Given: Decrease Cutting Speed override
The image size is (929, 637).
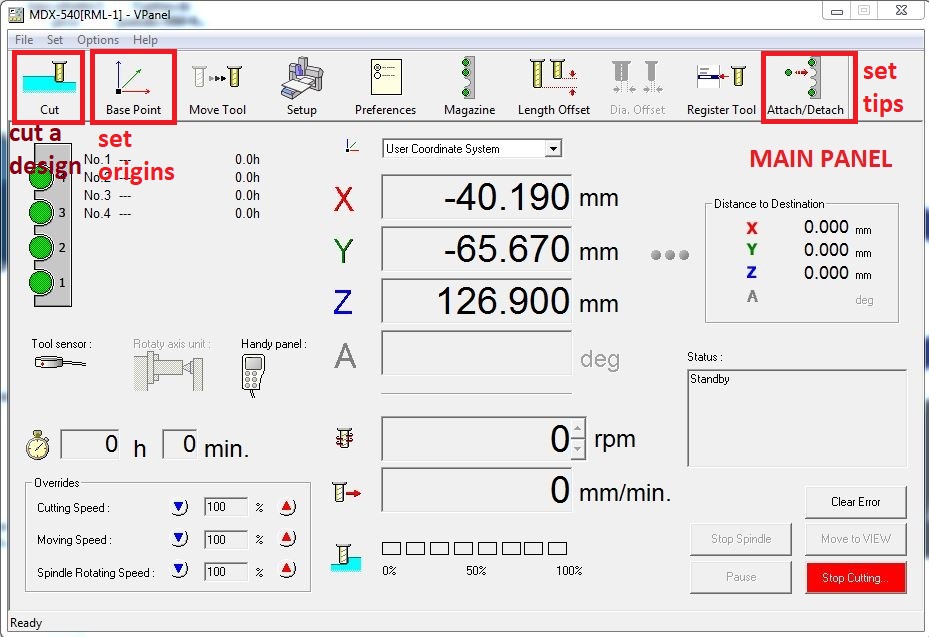Looking at the screenshot, I should (180, 507).
